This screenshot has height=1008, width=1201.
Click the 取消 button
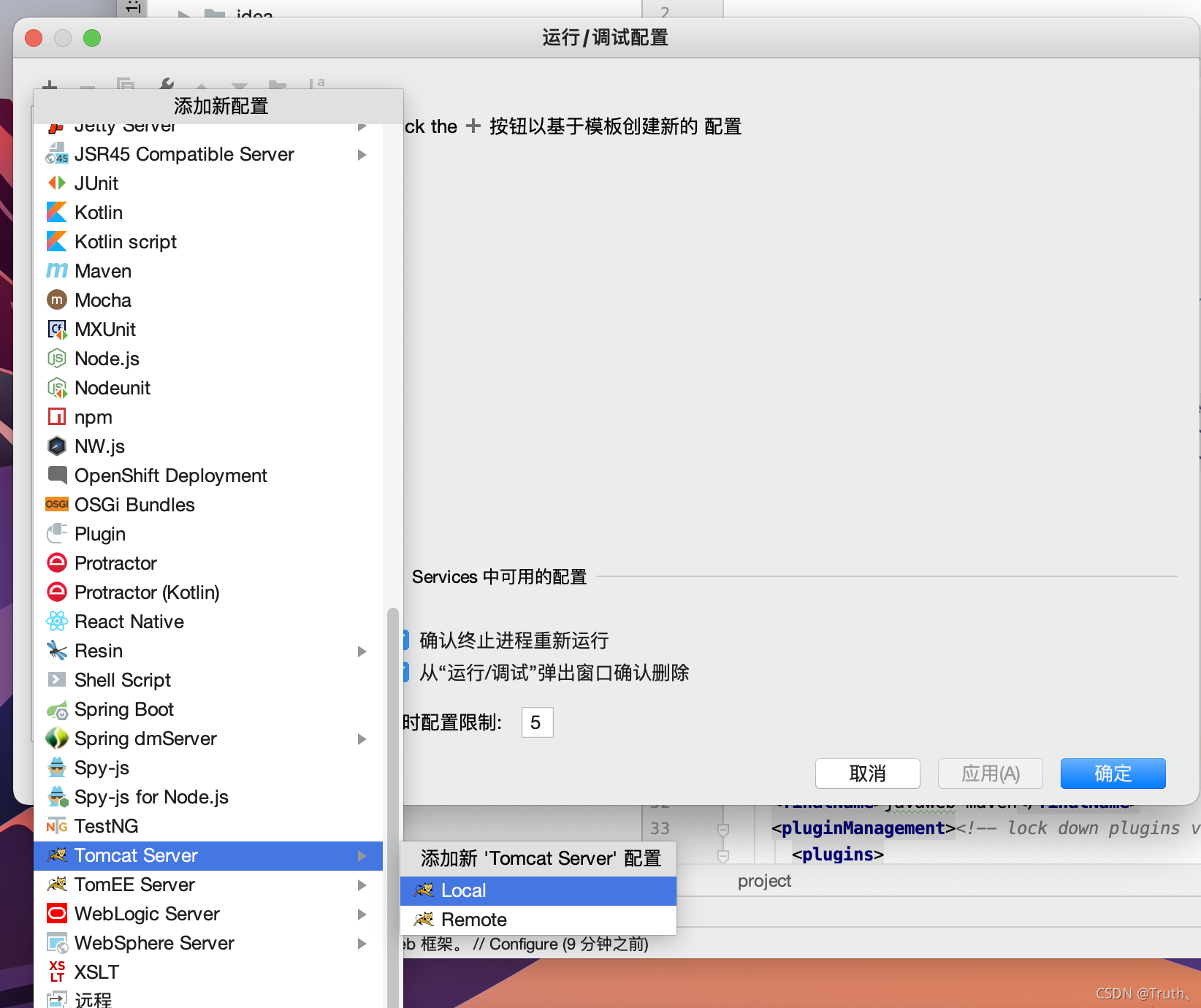point(868,774)
